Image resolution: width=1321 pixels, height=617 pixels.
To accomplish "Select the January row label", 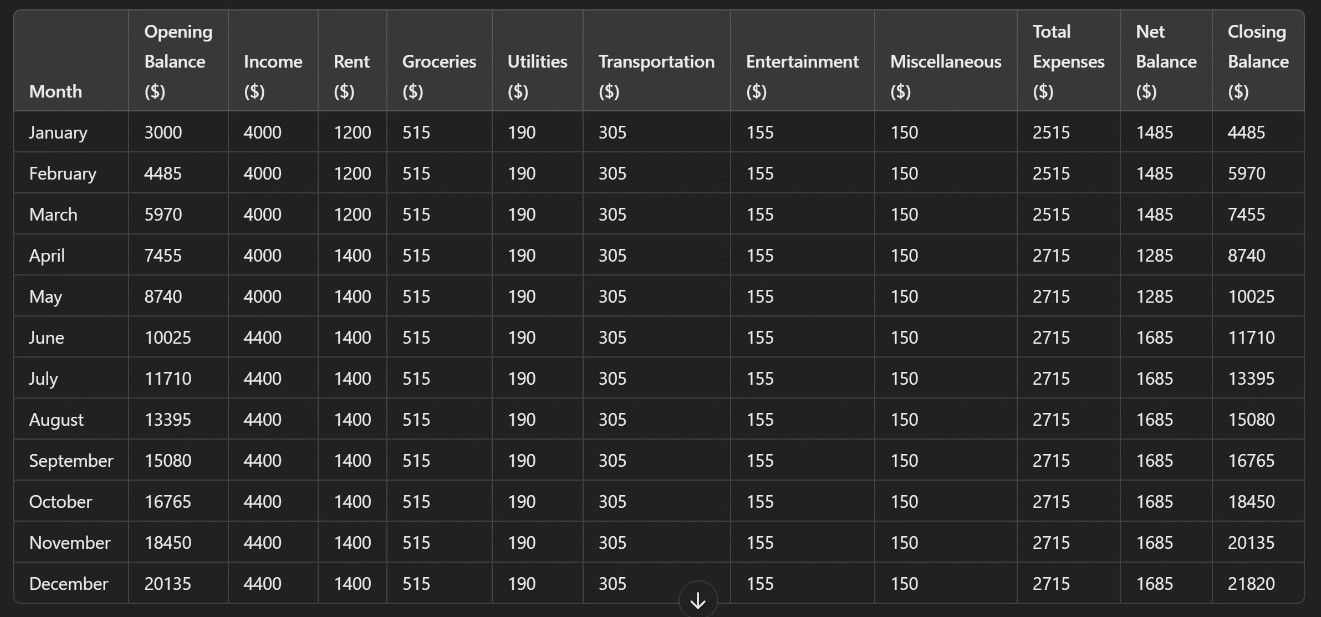I will tap(58, 132).
